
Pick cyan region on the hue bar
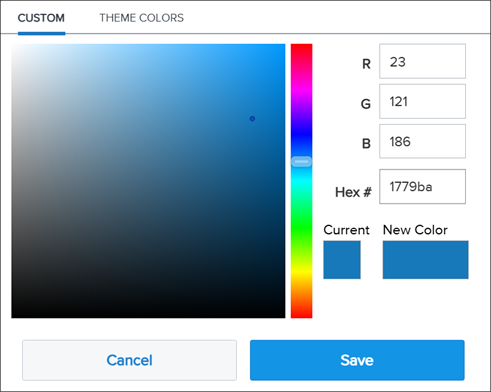pyautogui.click(x=302, y=181)
